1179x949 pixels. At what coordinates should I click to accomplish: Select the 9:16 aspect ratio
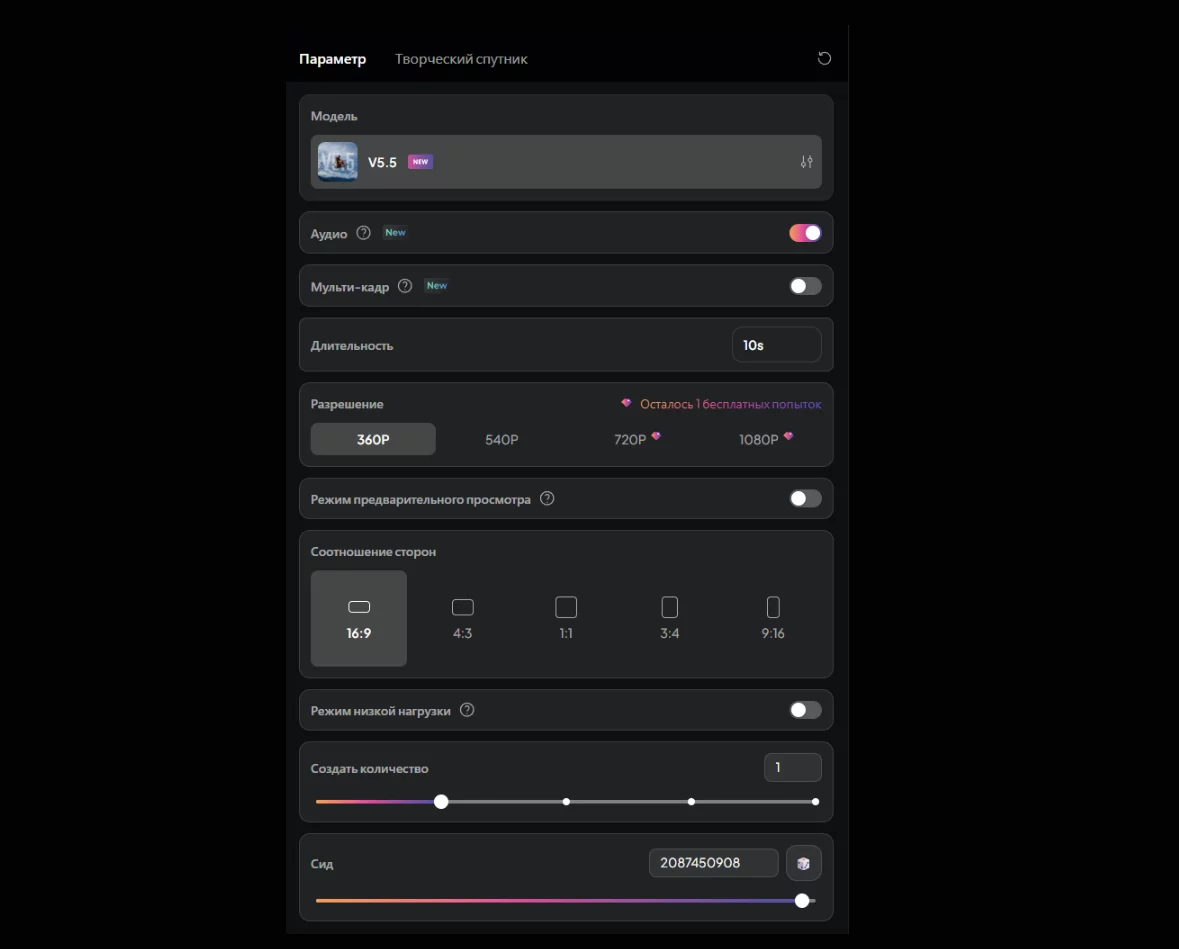773,618
